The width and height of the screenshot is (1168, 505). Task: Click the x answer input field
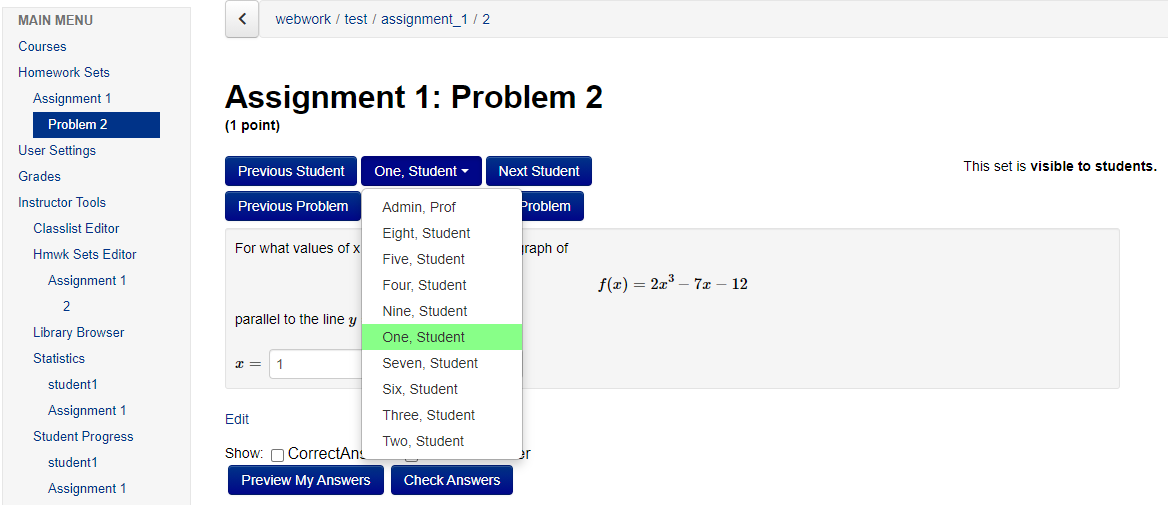click(x=315, y=364)
